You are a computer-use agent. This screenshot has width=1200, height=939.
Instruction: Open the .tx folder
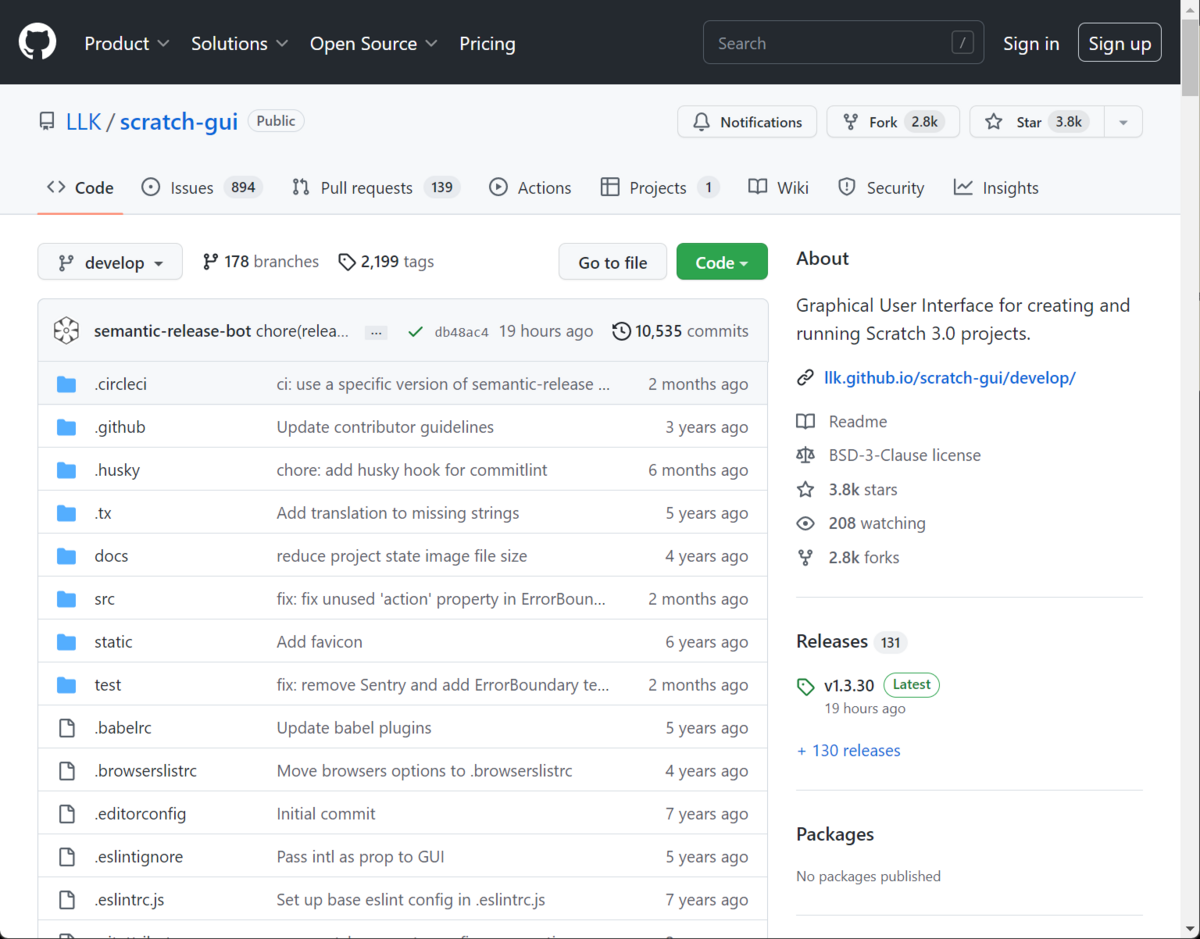[103, 513]
